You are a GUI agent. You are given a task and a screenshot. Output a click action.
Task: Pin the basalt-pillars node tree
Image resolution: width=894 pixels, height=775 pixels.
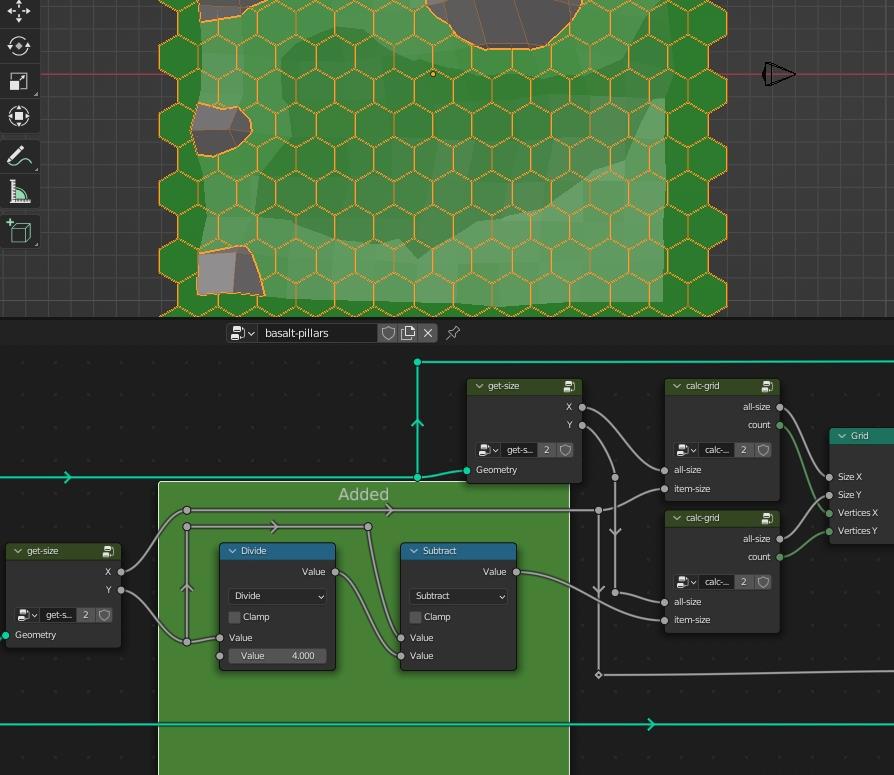[453, 333]
